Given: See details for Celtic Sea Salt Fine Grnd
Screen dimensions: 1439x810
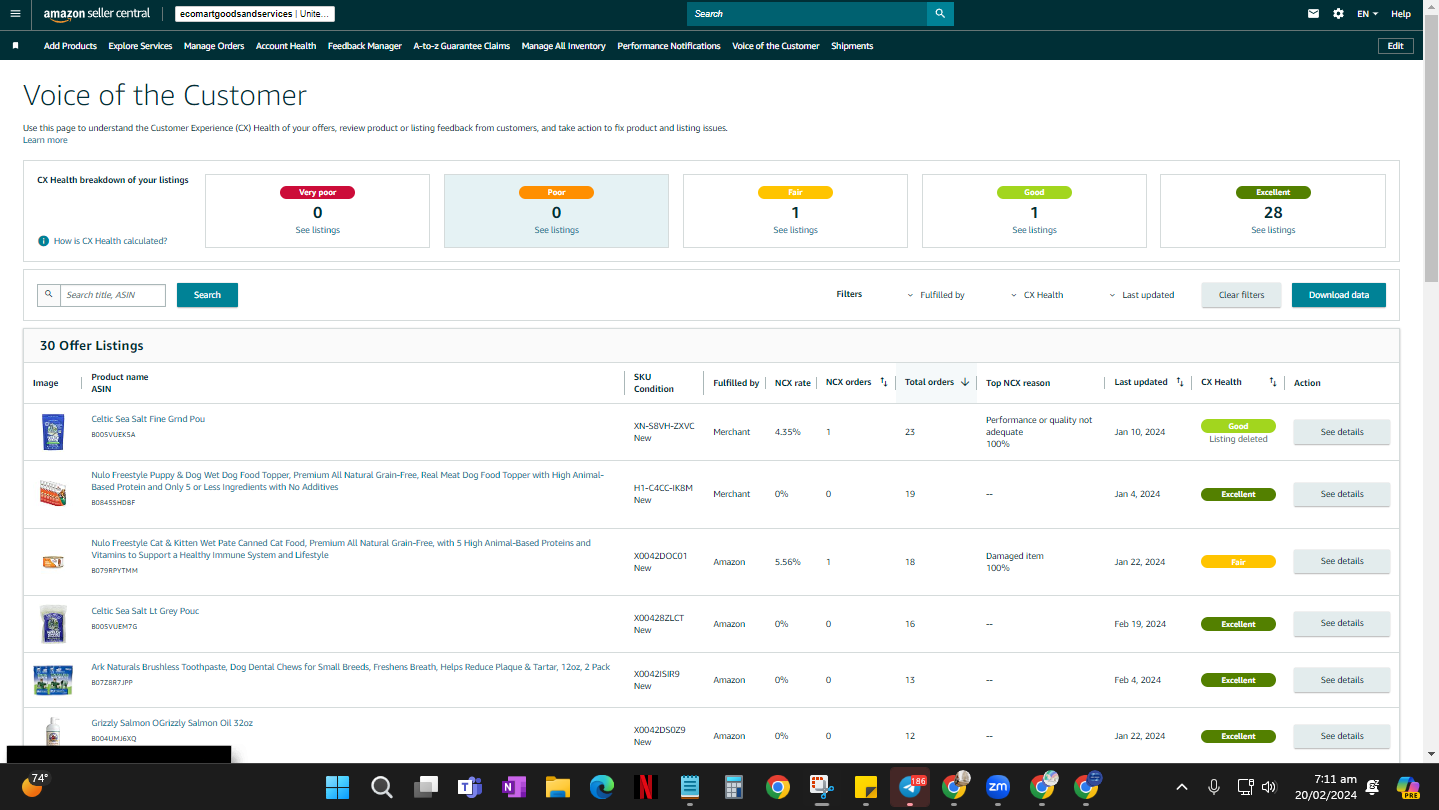Looking at the screenshot, I should 1342,432.
